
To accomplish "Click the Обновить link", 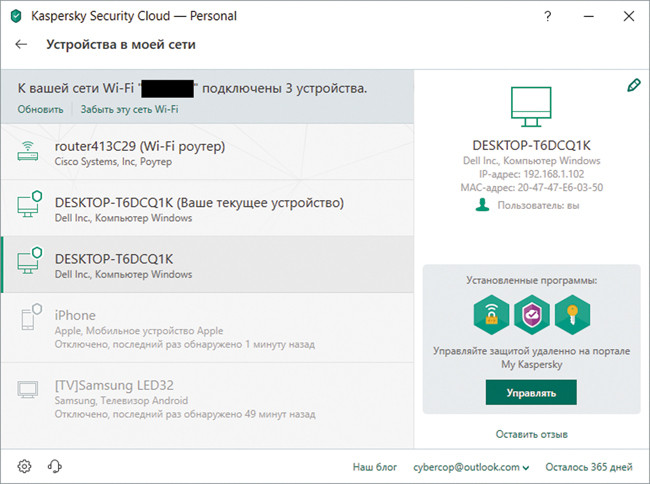I will 40,109.
